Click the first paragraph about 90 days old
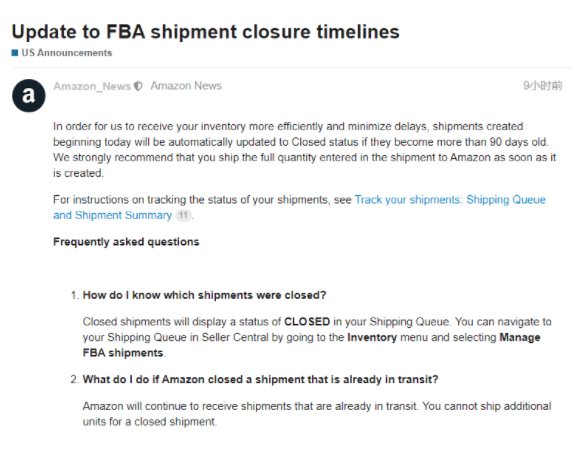588x457 pixels. pyautogui.click(x=304, y=150)
